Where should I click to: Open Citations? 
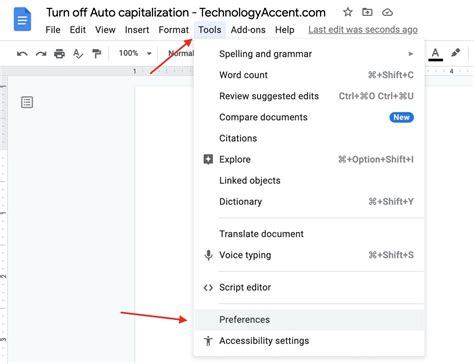point(309,138)
